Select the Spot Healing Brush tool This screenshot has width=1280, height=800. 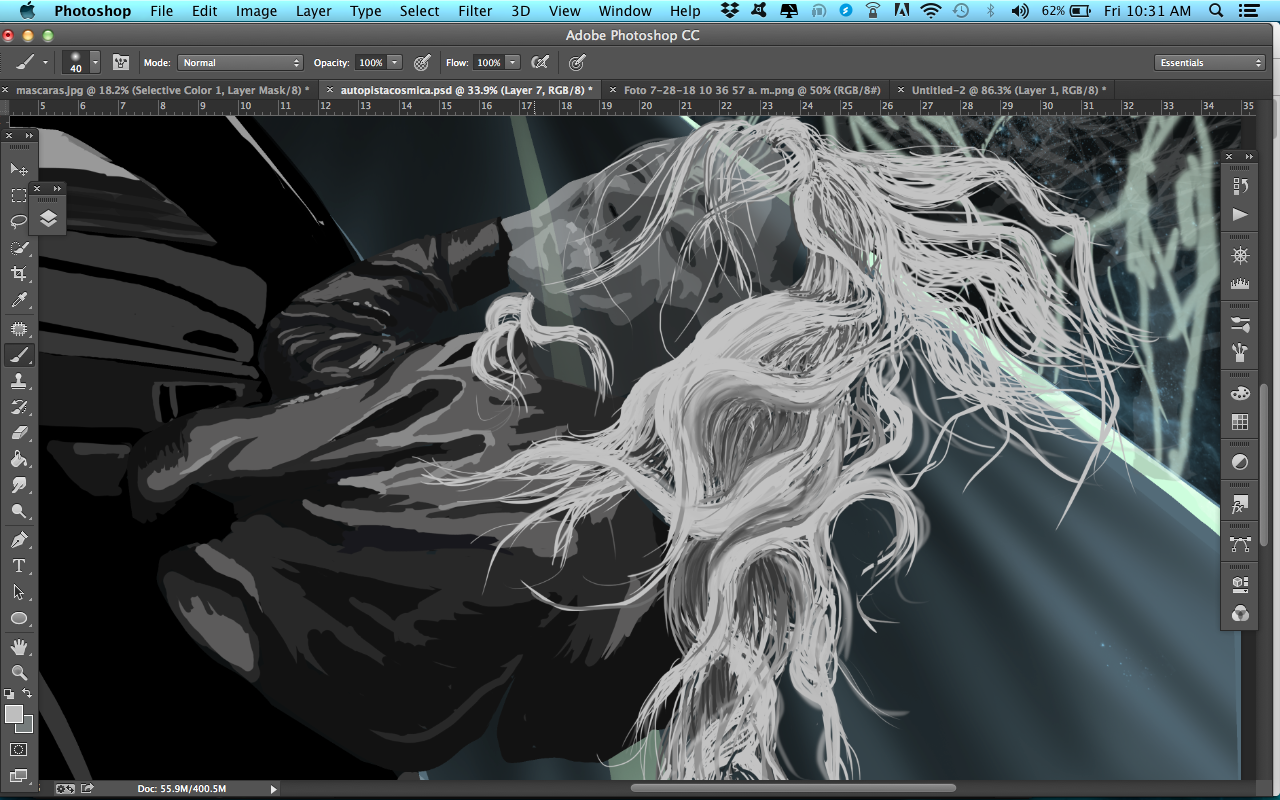coord(19,329)
